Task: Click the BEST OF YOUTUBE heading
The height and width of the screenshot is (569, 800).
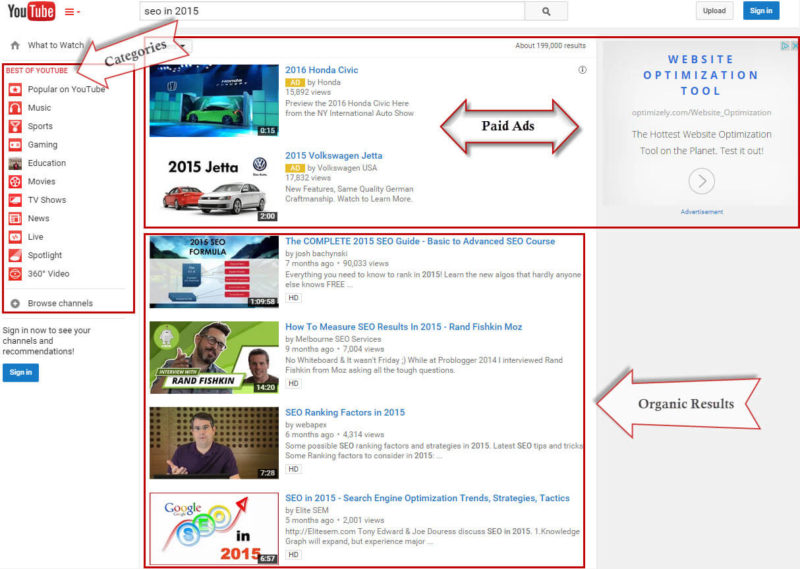Action: click(37, 70)
